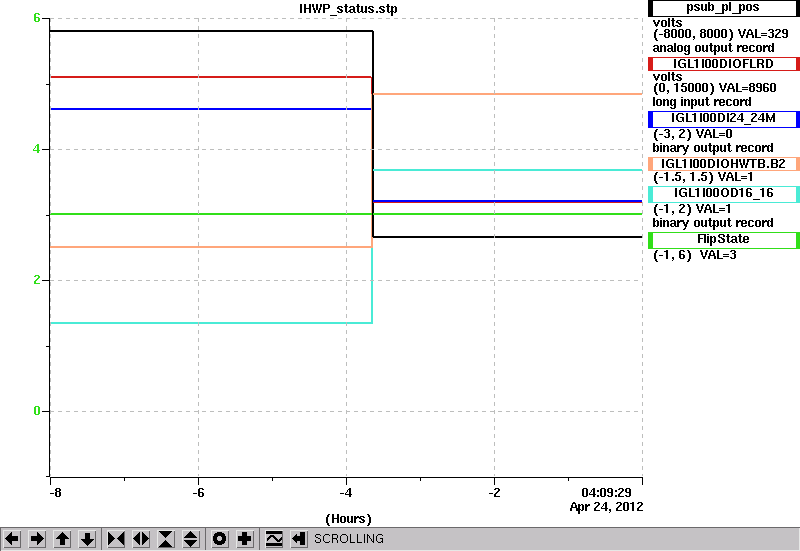This screenshot has width=800, height=551.
Task: Select the IGL1I00OD16_16 curve legend
Action: tap(723, 193)
